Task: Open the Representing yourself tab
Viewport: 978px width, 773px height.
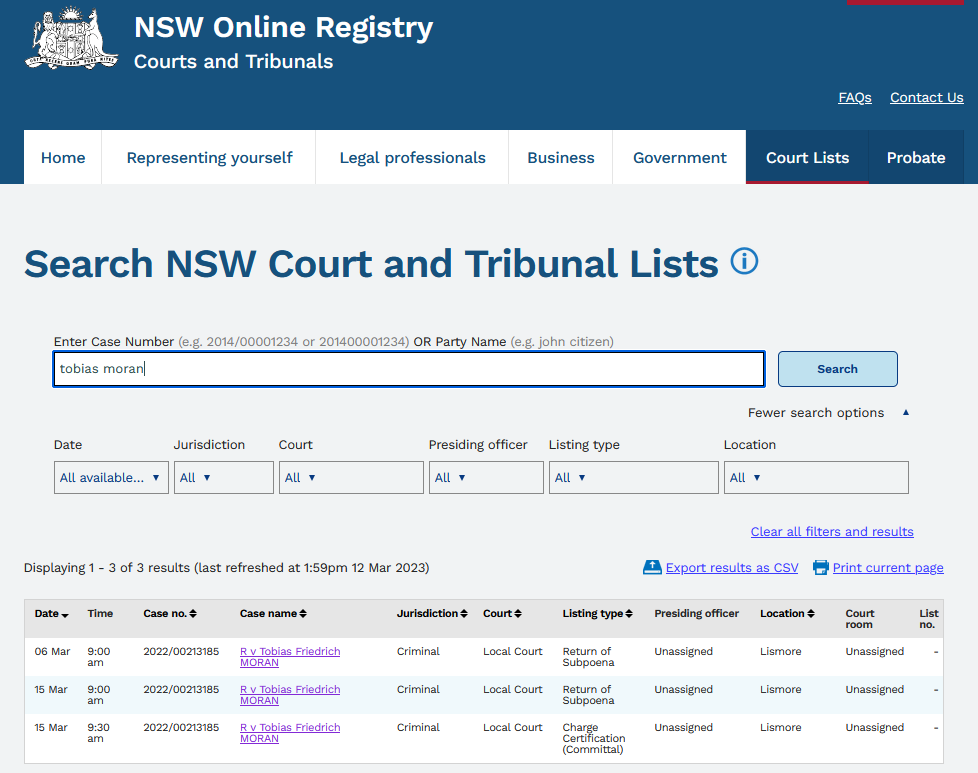Action: coord(209,157)
